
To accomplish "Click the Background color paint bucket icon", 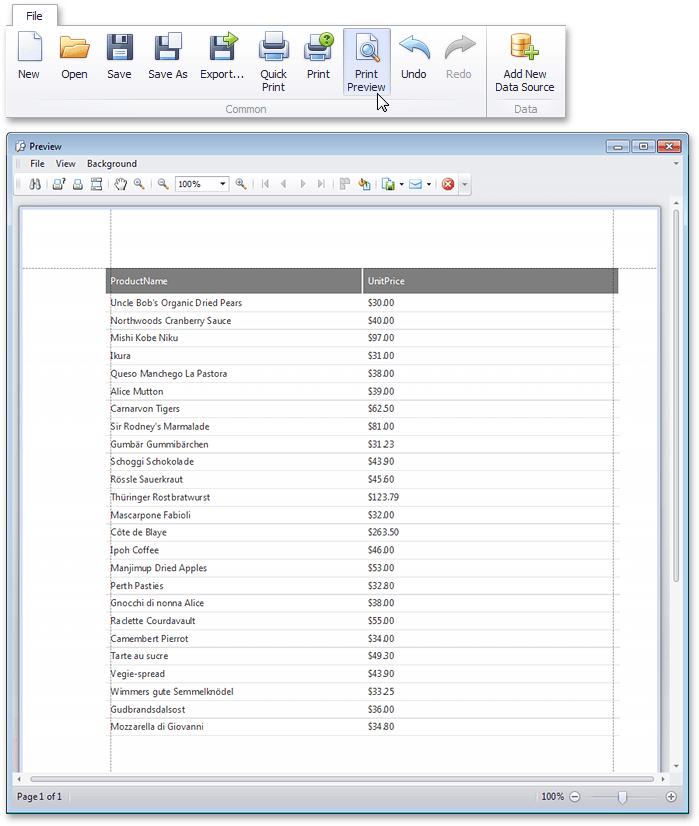I will coord(365,184).
